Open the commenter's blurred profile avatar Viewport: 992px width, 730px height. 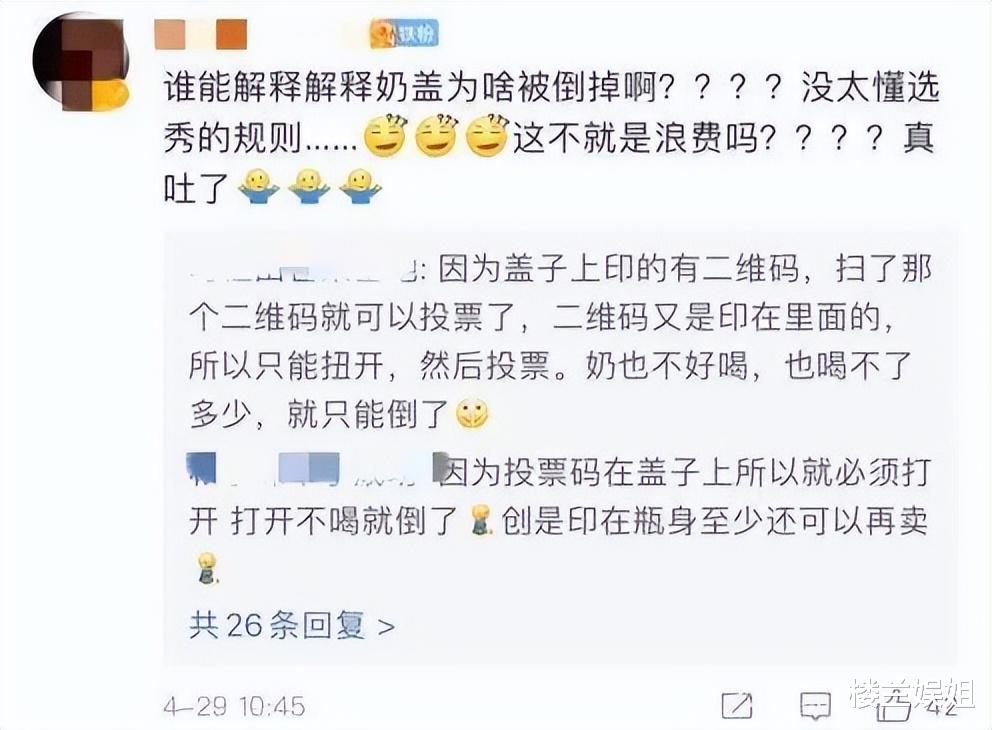81,61
